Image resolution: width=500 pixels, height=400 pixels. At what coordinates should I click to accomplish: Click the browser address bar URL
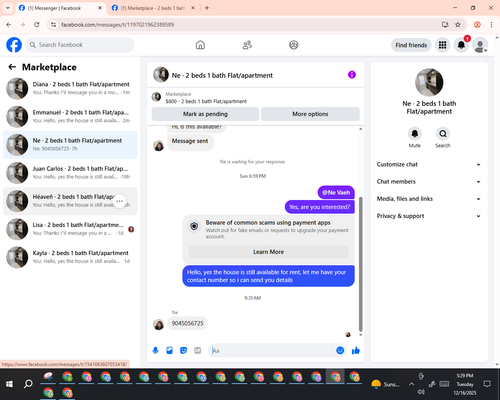click(117, 25)
